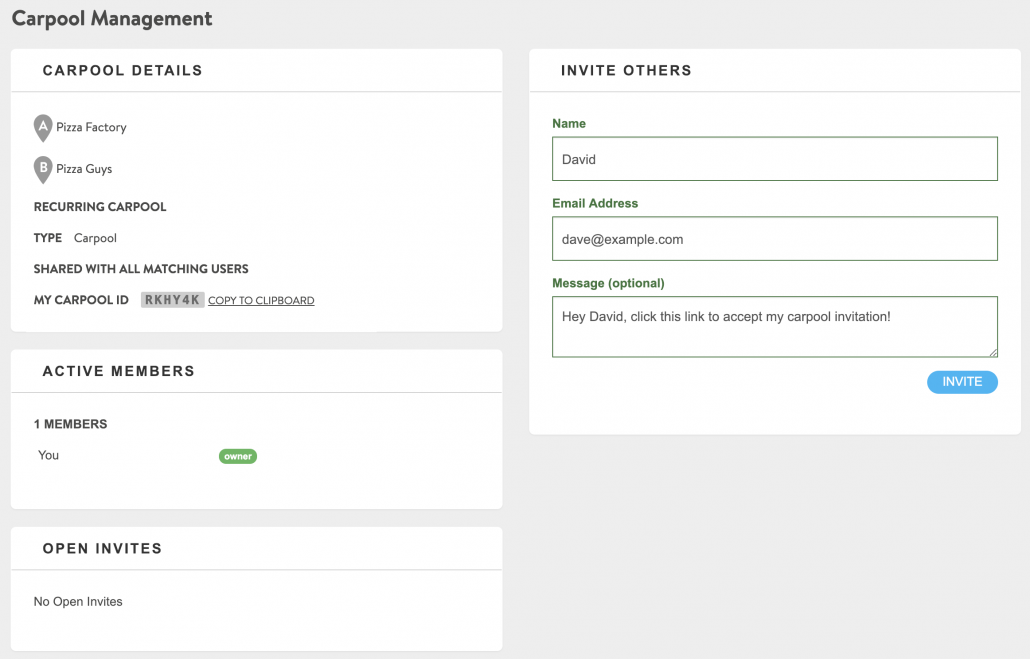
Task: Click inside the optional Message text area
Action: click(774, 327)
